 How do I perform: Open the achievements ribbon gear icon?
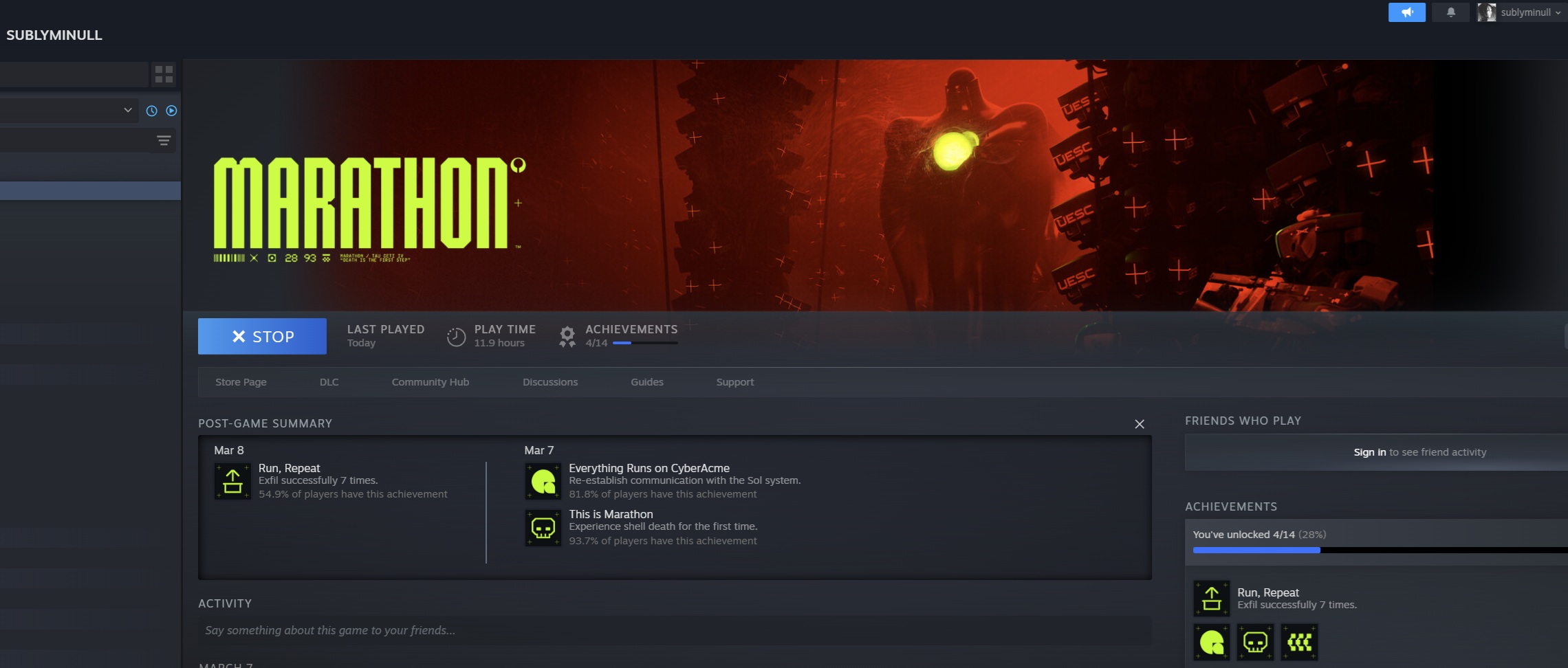tap(567, 336)
